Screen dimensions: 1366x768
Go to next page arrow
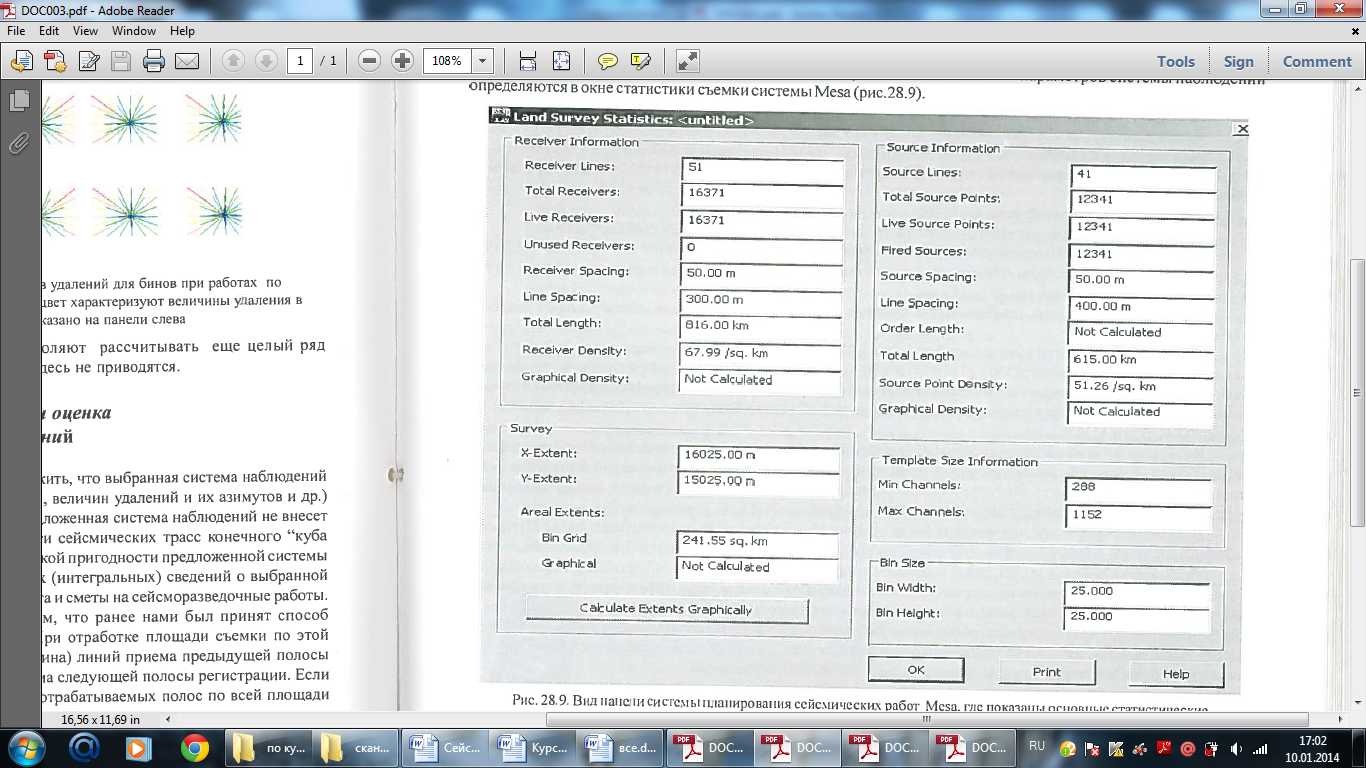tap(266, 61)
